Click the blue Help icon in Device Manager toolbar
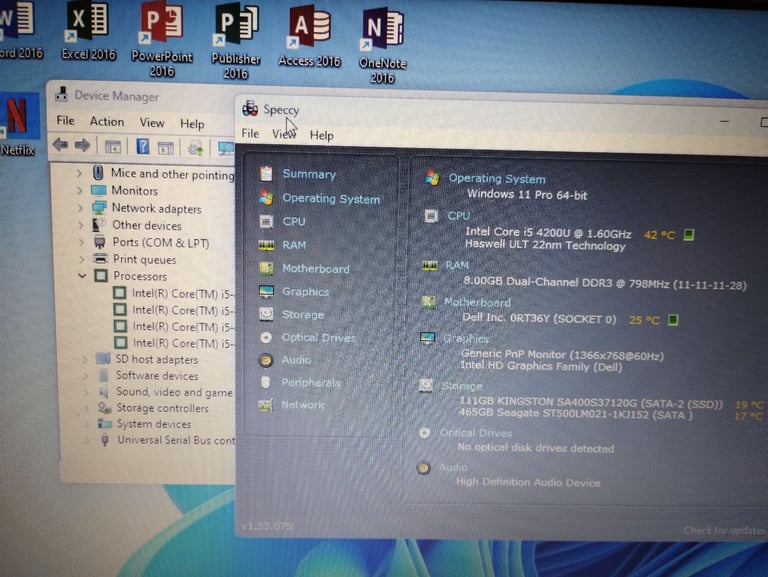 (143, 146)
